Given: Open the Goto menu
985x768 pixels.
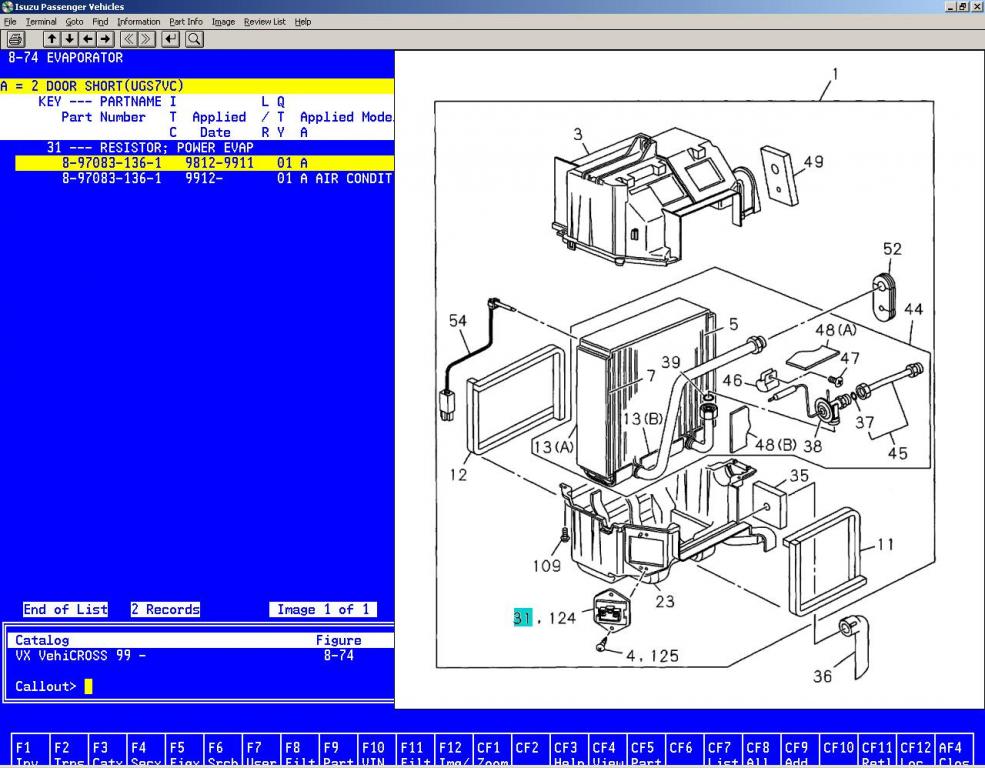Looking at the screenshot, I should (x=74, y=21).
